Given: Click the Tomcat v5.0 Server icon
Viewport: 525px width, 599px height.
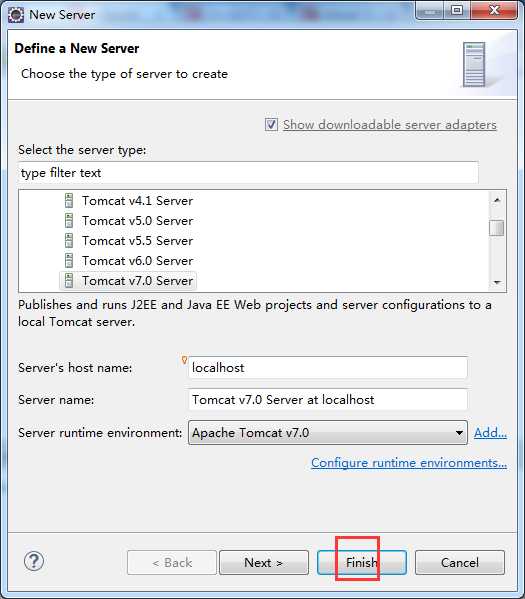Looking at the screenshot, I should (69, 220).
